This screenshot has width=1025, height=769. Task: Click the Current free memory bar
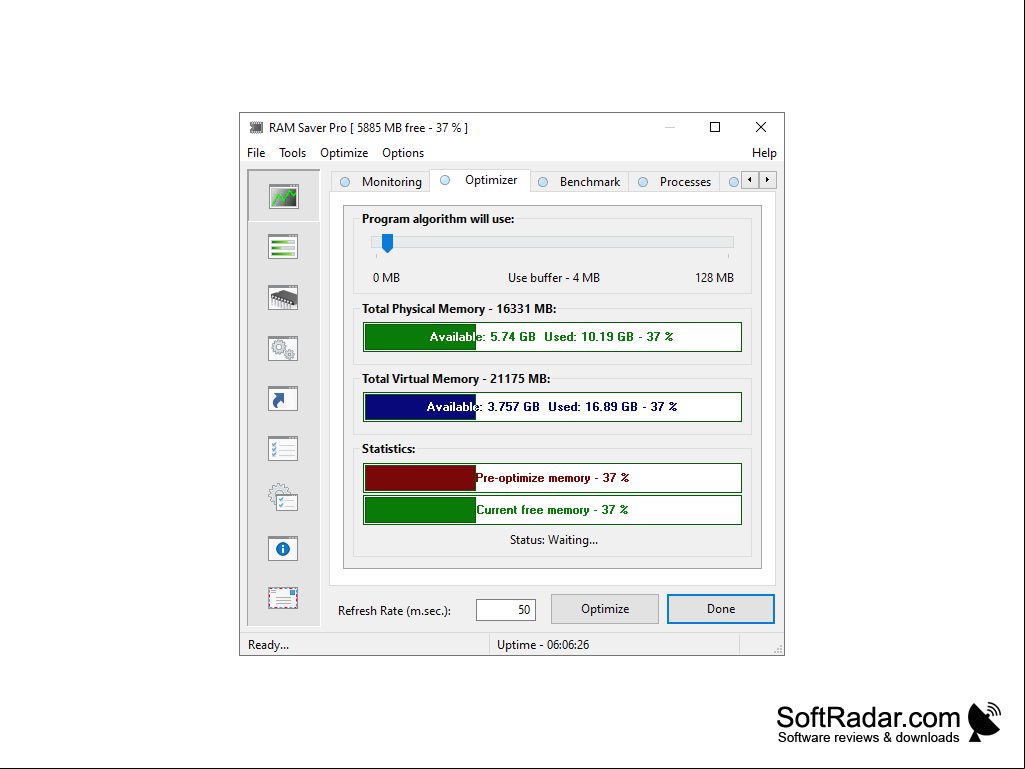(x=552, y=510)
